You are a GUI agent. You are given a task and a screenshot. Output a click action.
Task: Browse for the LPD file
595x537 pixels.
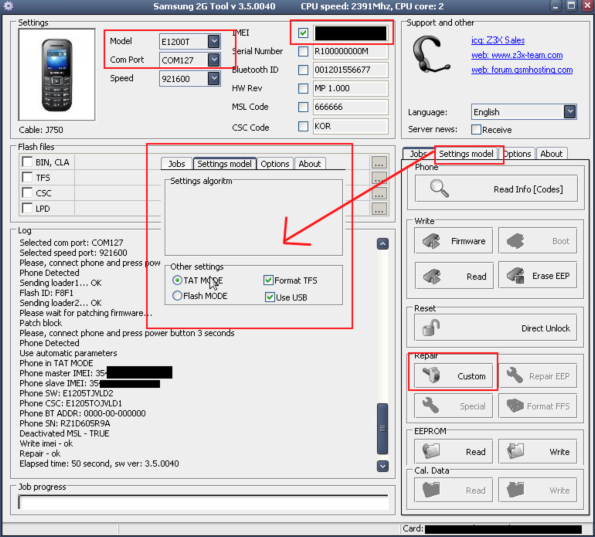click(x=379, y=209)
